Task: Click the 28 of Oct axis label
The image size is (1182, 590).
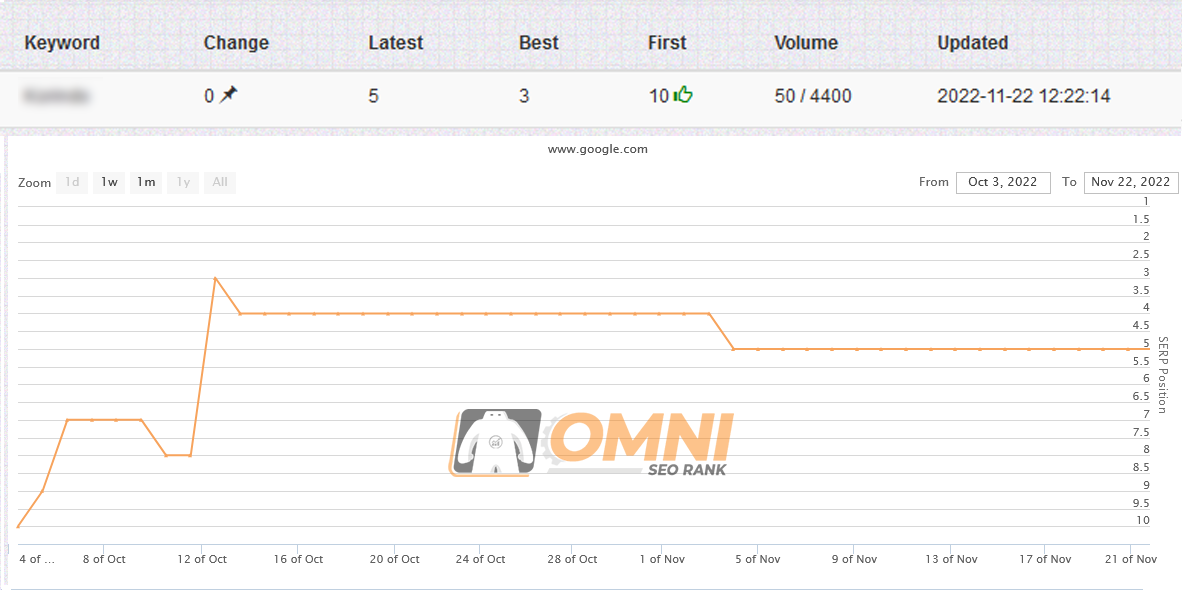Action: click(x=571, y=559)
